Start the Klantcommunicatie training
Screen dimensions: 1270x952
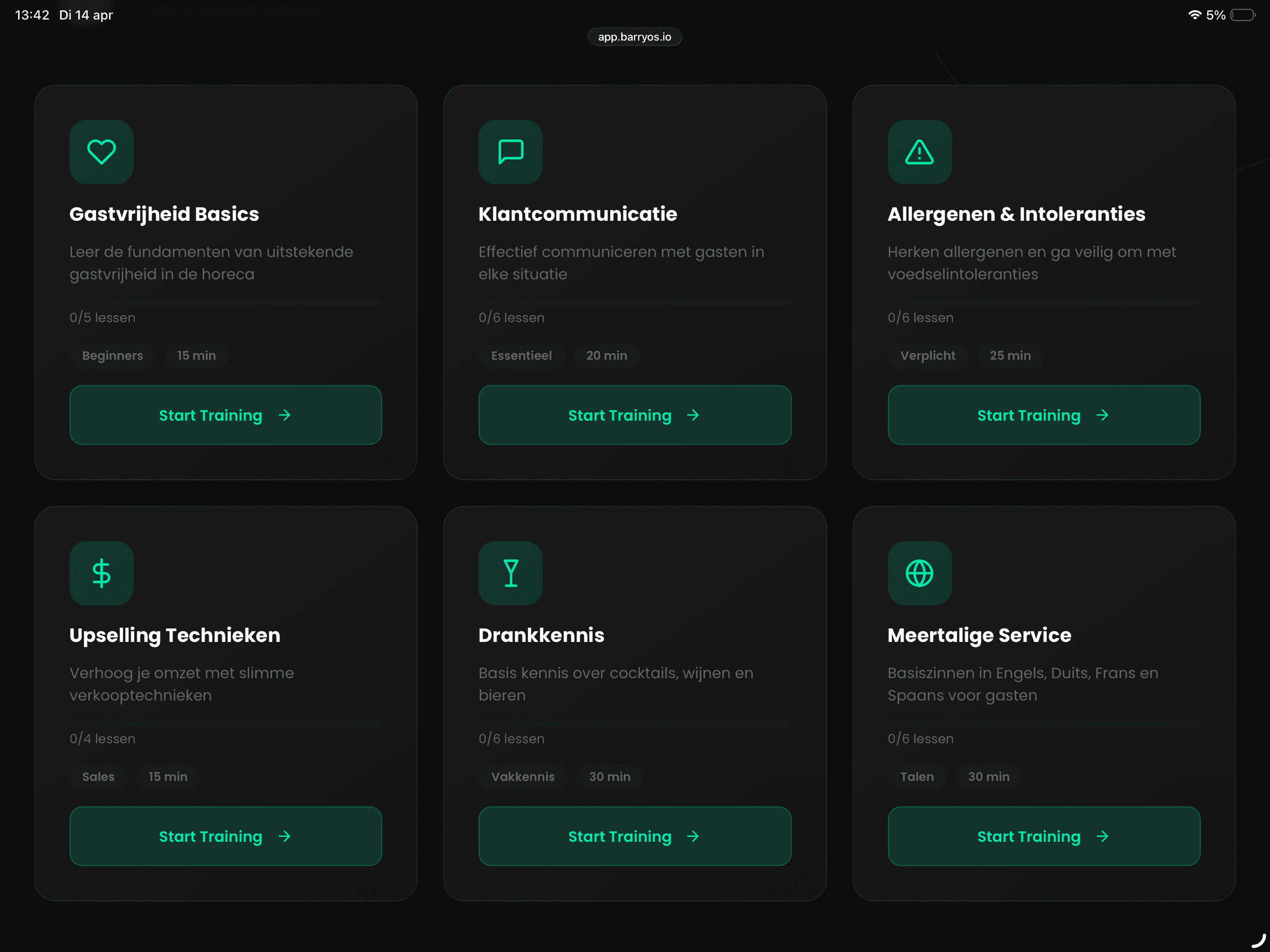coord(635,415)
